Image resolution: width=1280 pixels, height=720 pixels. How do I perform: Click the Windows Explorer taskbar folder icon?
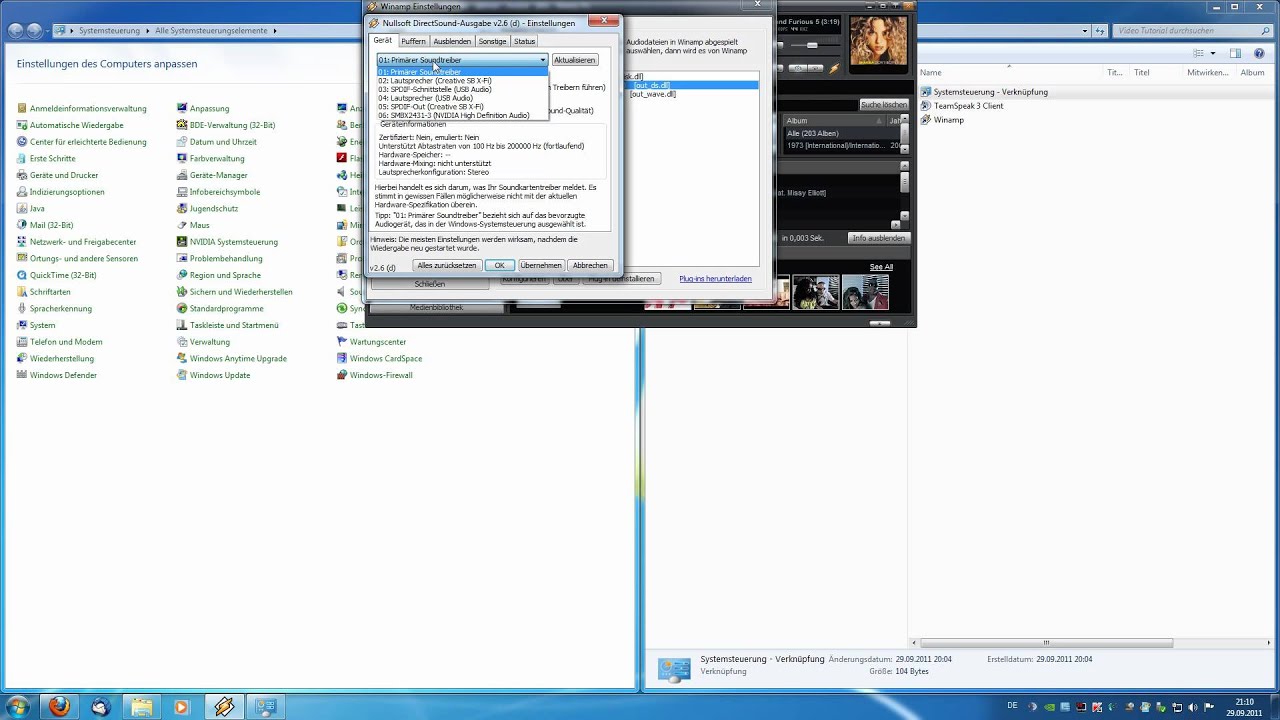(x=141, y=706)
